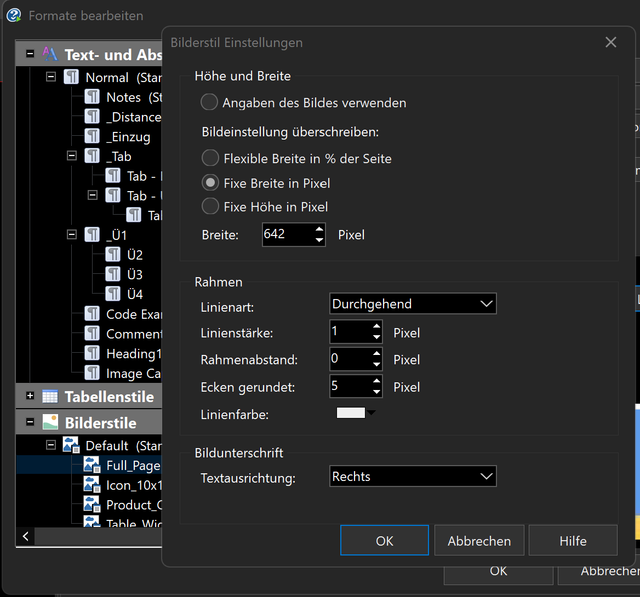Select the Text- und Absatzstile category icon

point(50,54)
